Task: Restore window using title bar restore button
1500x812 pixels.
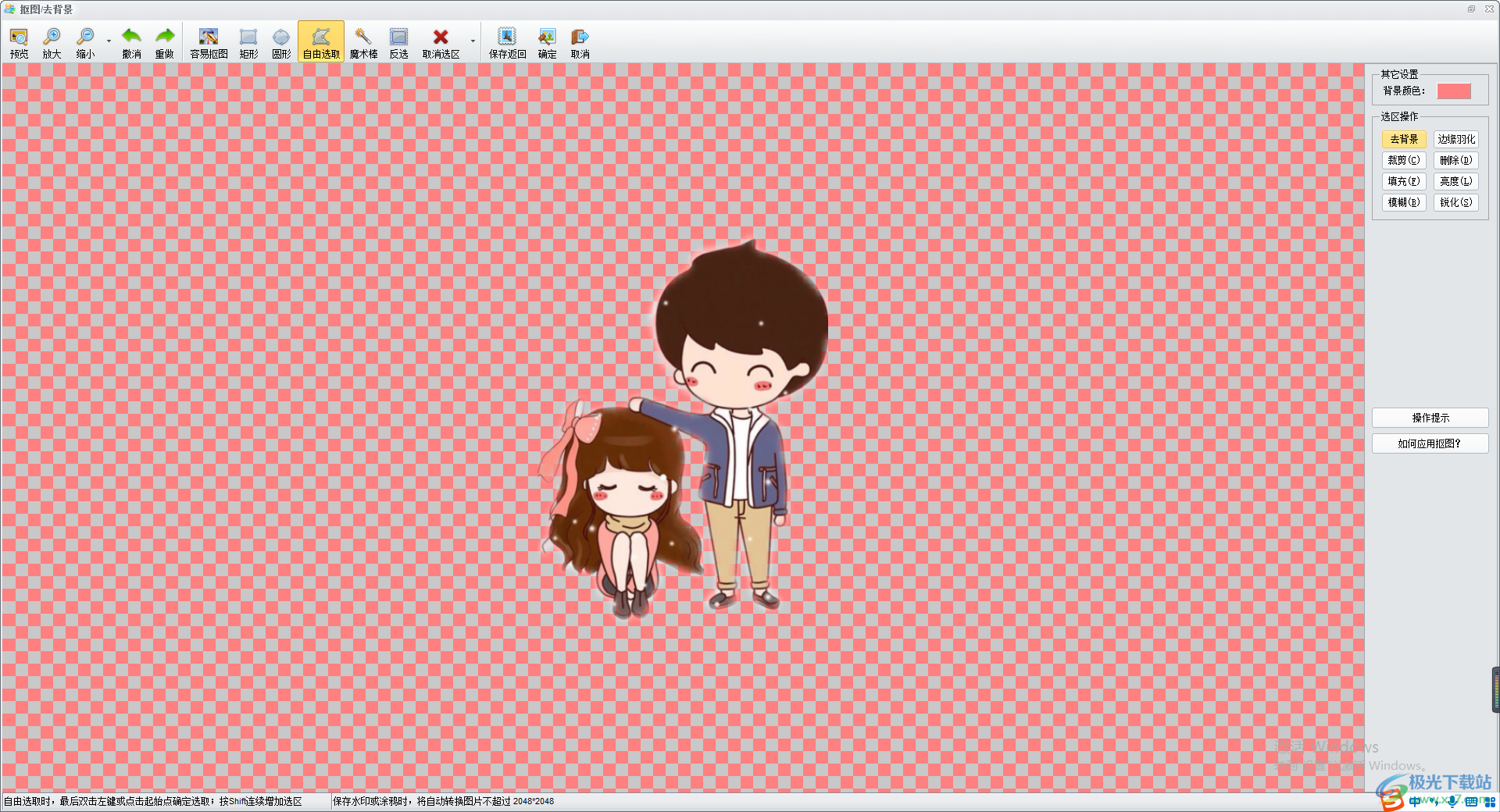Action: click(x=1471, y=9)
